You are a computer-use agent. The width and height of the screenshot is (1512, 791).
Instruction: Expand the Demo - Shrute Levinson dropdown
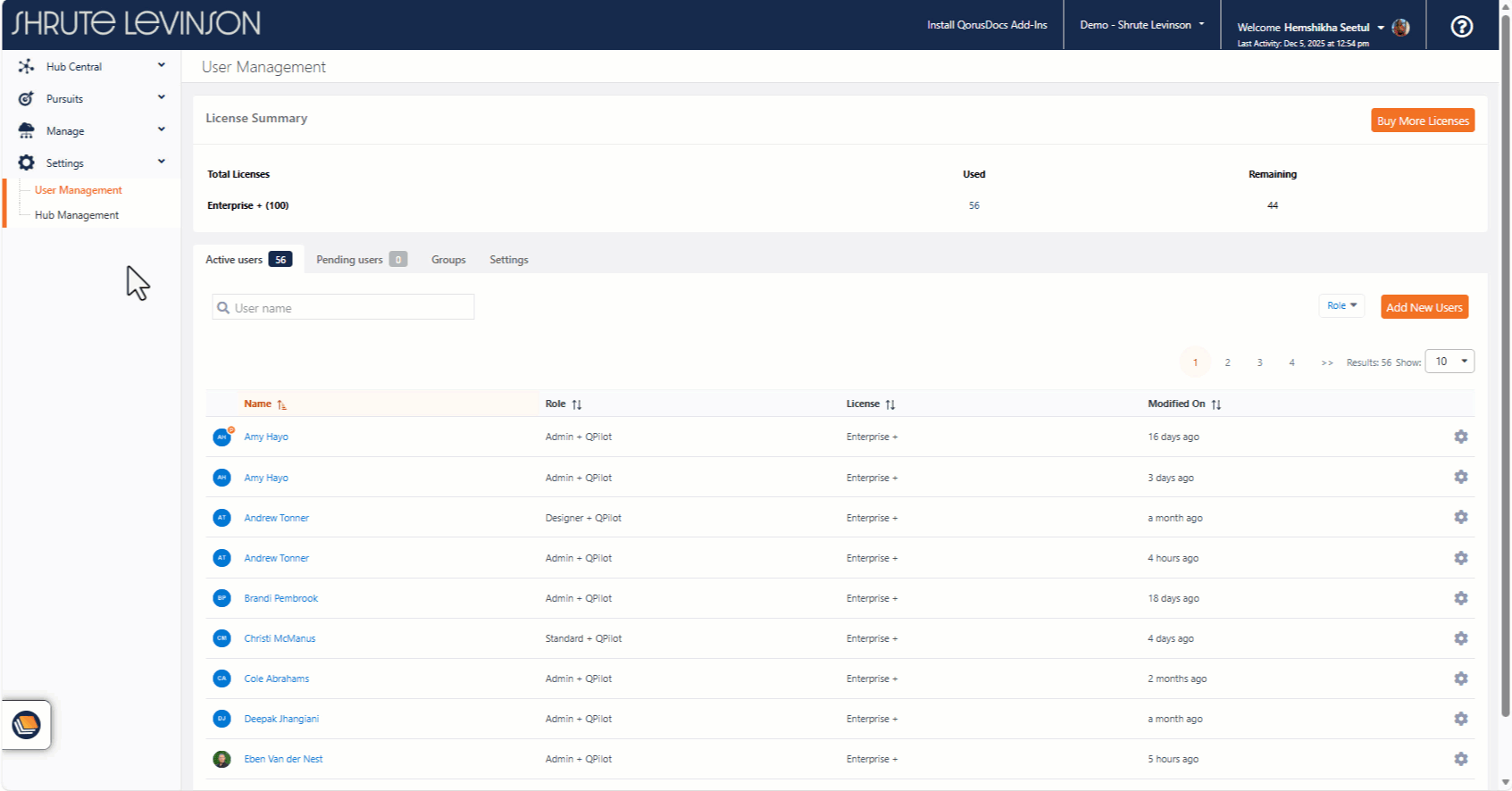[x=1141, y=25]
